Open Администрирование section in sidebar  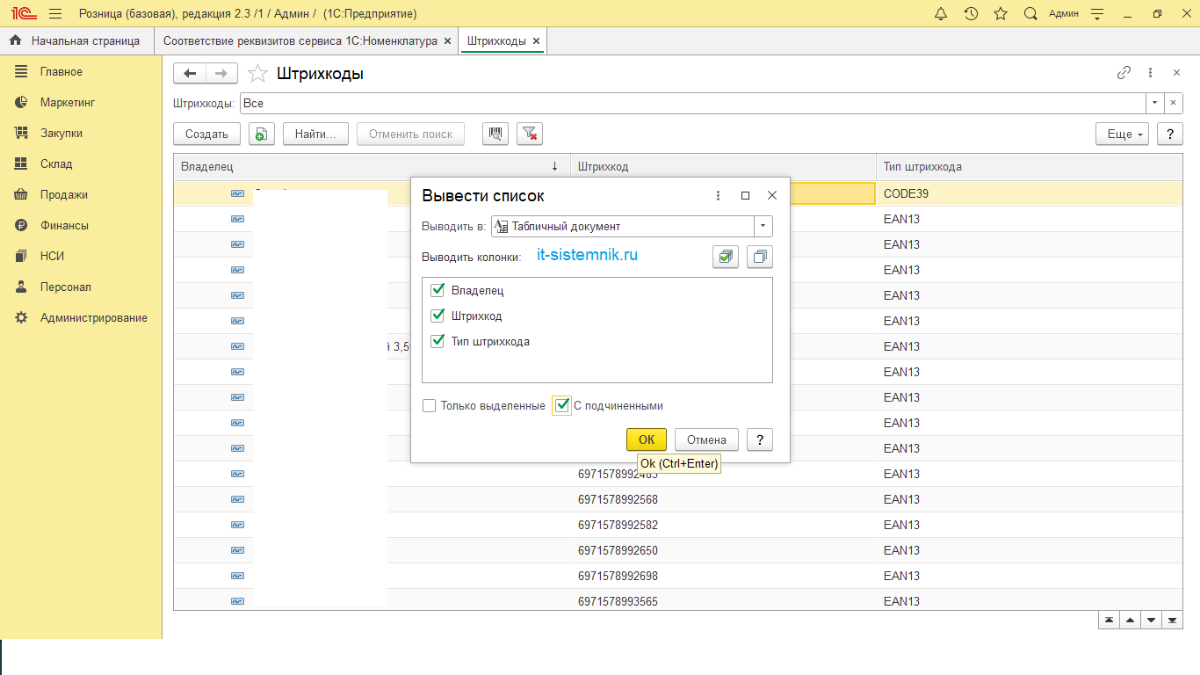93,318
